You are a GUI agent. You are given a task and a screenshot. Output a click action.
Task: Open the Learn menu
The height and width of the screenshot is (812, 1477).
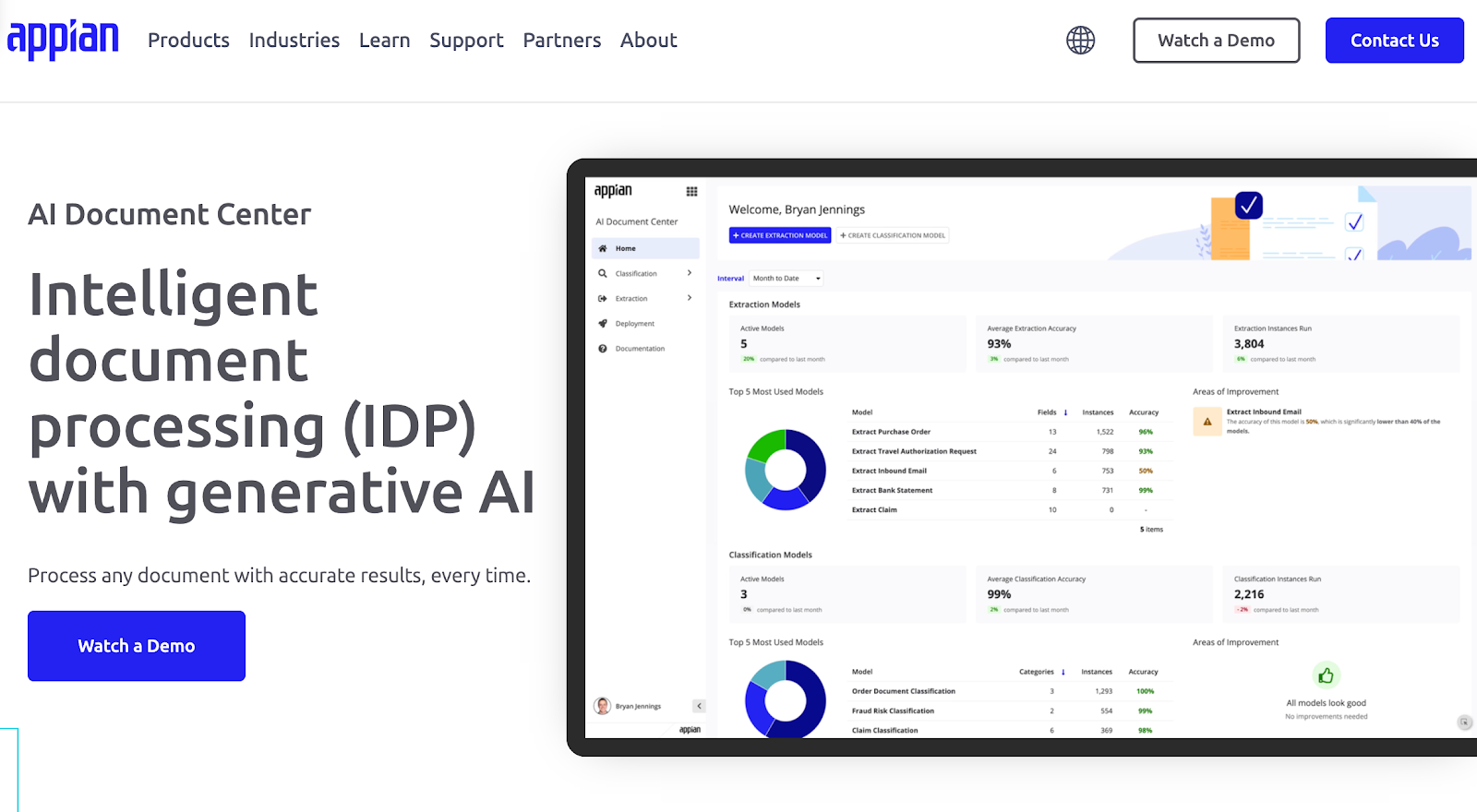385,41
